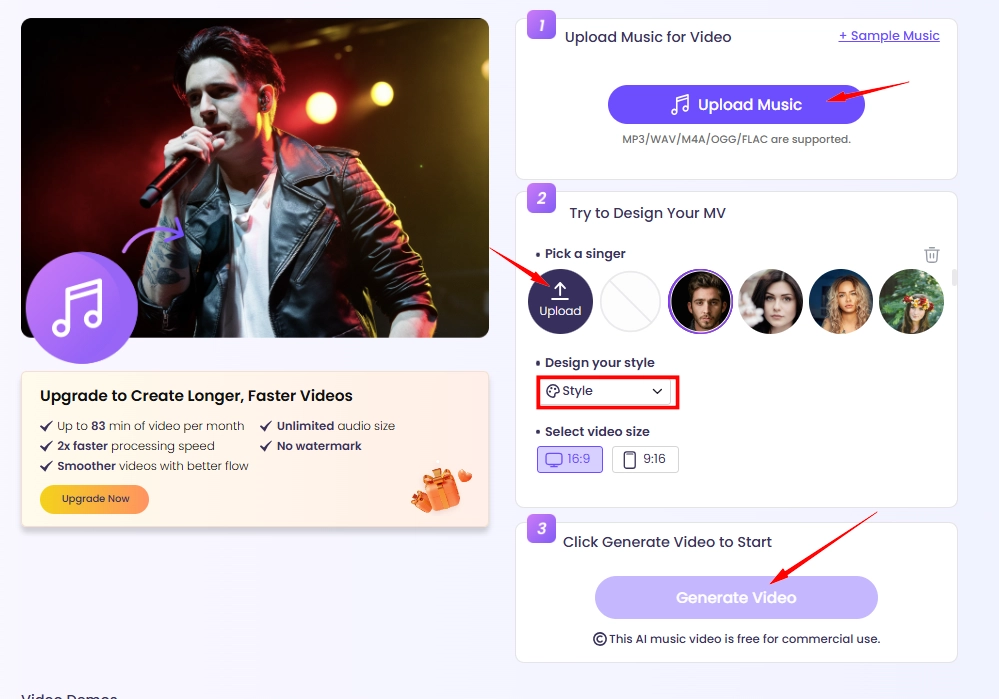Screen dimensions: 999x699
Task: Expand the Style menu via its chevron
Action: (x=657, y=393)
